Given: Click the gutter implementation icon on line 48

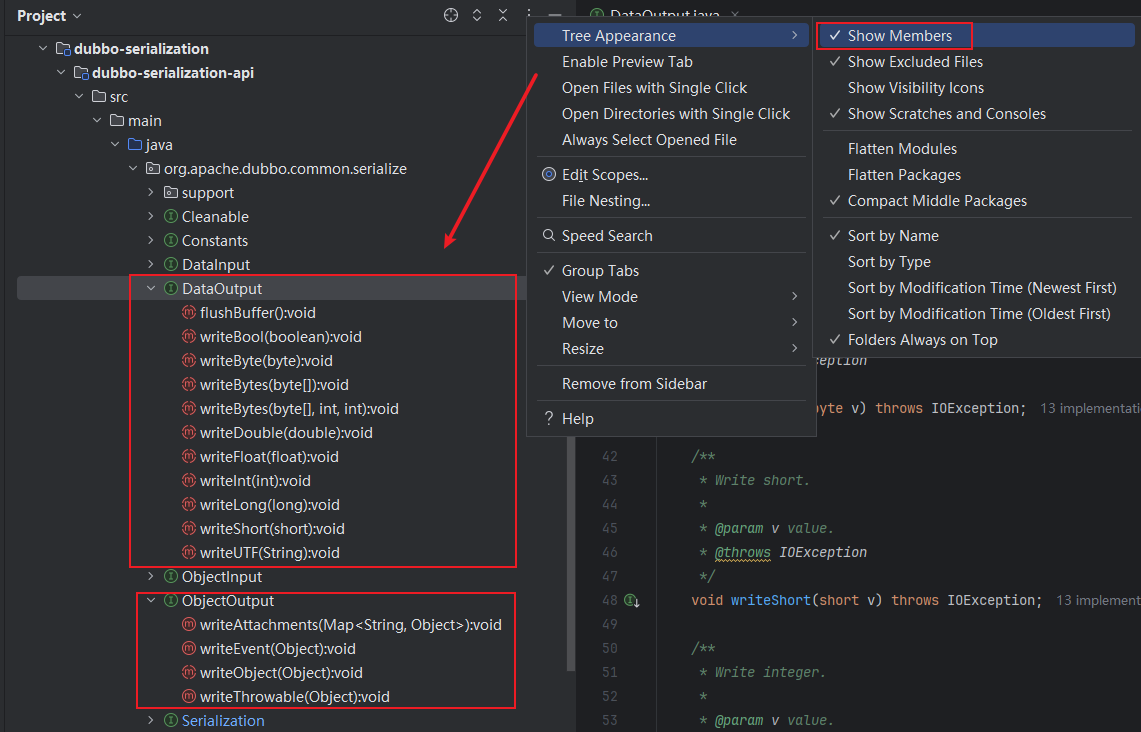Looking at the screenshot, I should click(631, 601).
